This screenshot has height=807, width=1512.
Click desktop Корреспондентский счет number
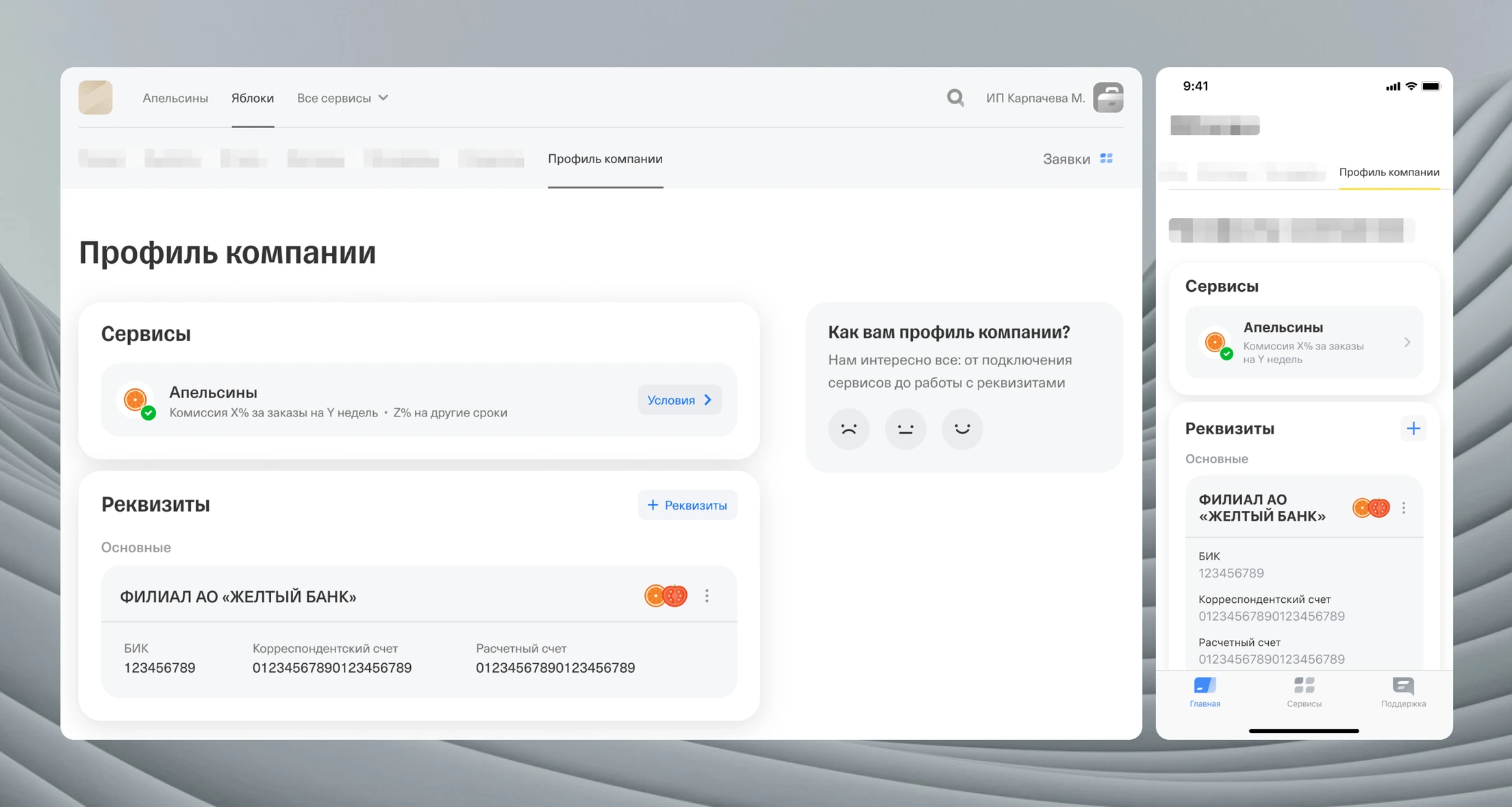pos(332,667)
